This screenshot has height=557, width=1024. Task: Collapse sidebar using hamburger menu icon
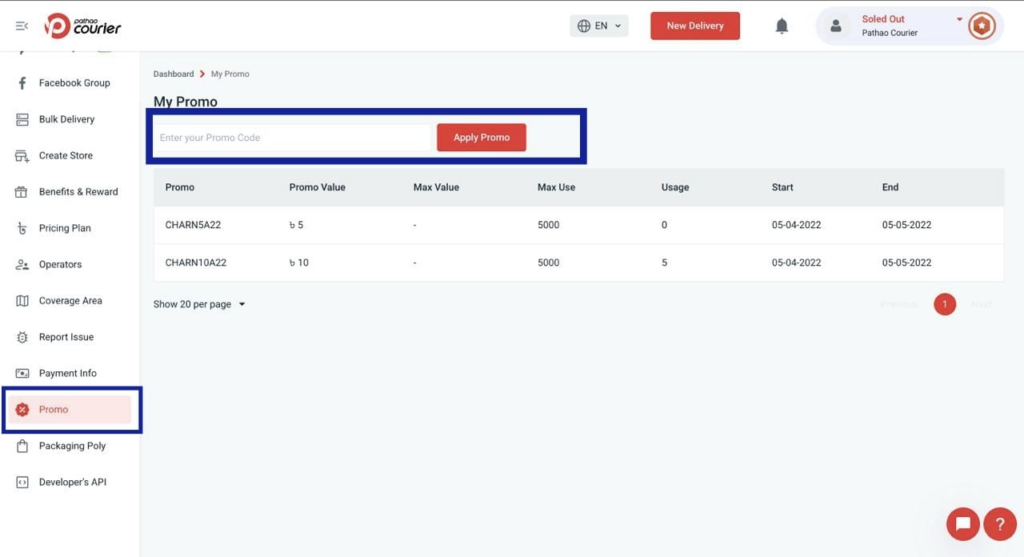tap(22, 26)
